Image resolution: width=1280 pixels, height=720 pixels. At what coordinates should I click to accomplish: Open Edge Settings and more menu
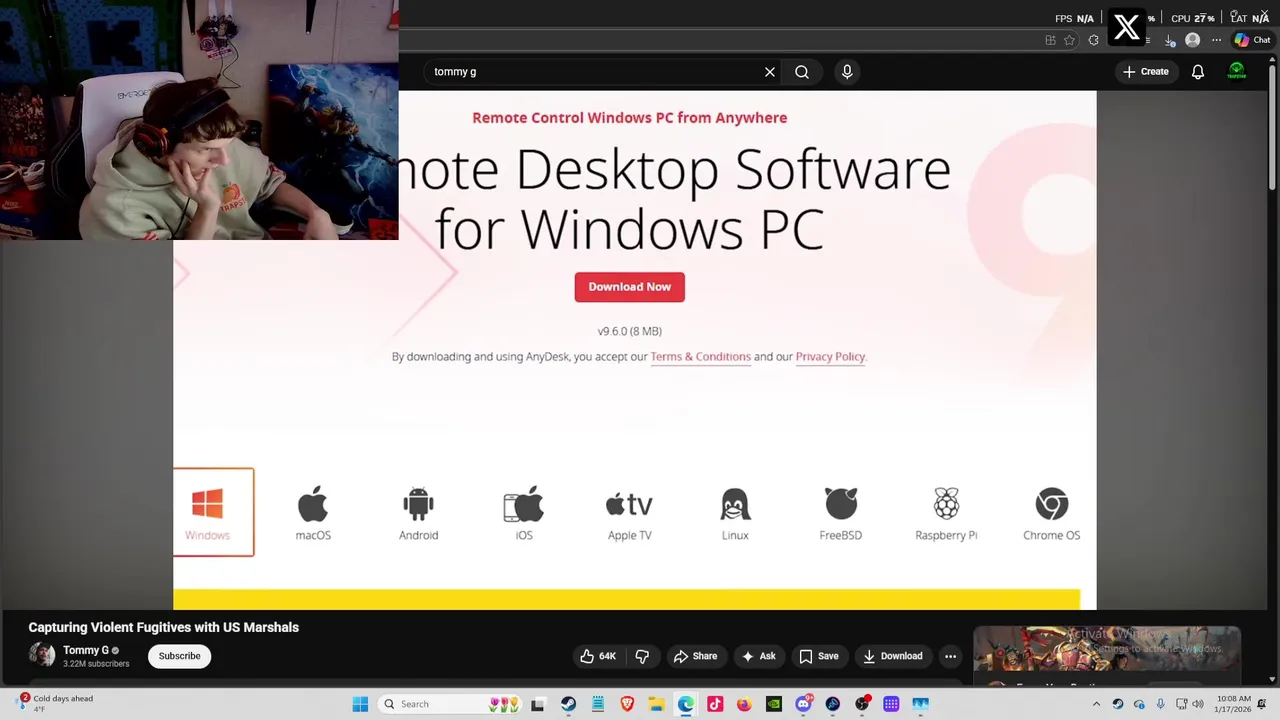pos(1216,40)
